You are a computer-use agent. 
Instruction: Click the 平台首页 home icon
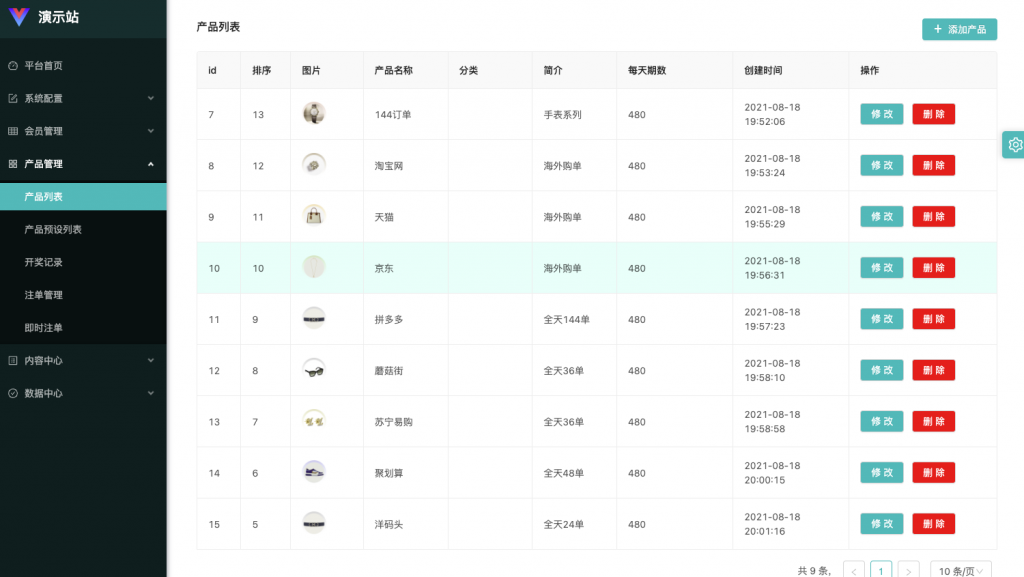(x=12, y=66)
